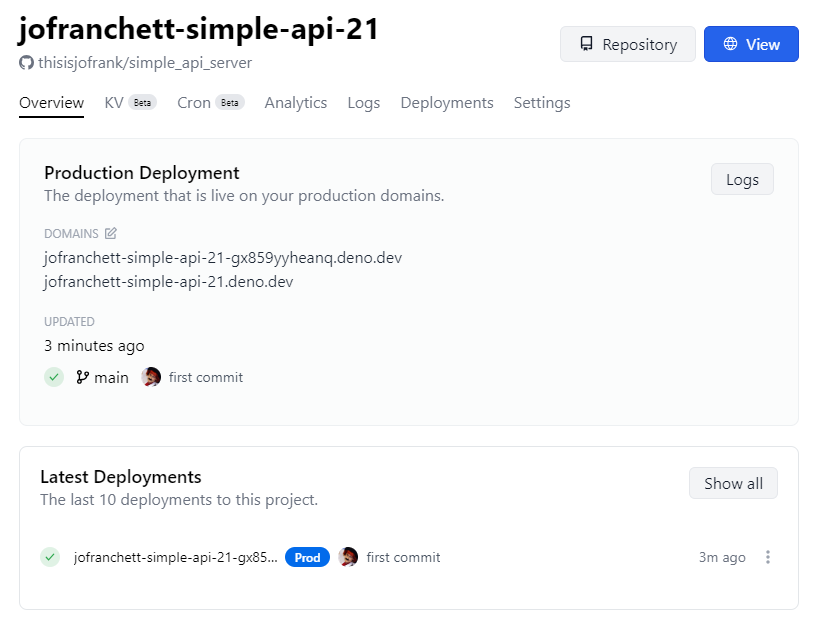Click the green checkmark on the latest deployment
This screenshot has width=823, height=633.
click(x=49, y=557)
